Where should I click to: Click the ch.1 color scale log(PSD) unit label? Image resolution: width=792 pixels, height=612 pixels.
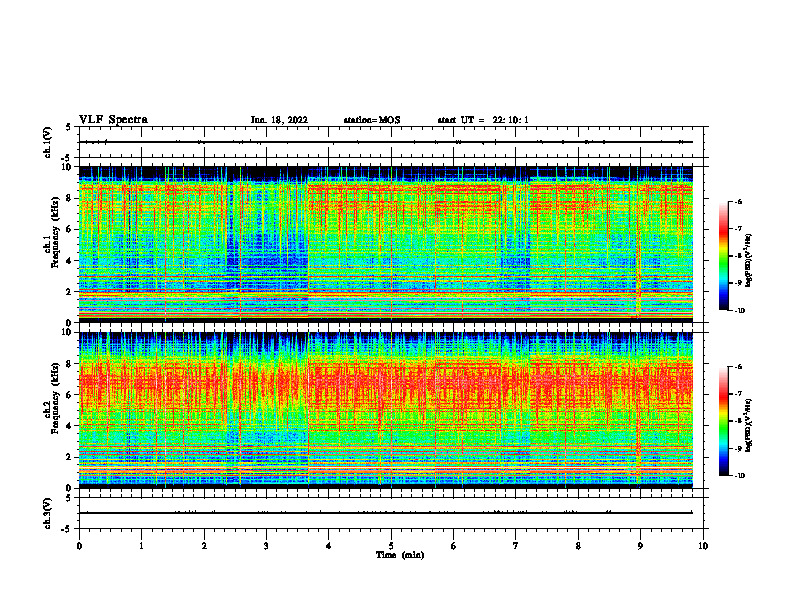tap(749, 260)
